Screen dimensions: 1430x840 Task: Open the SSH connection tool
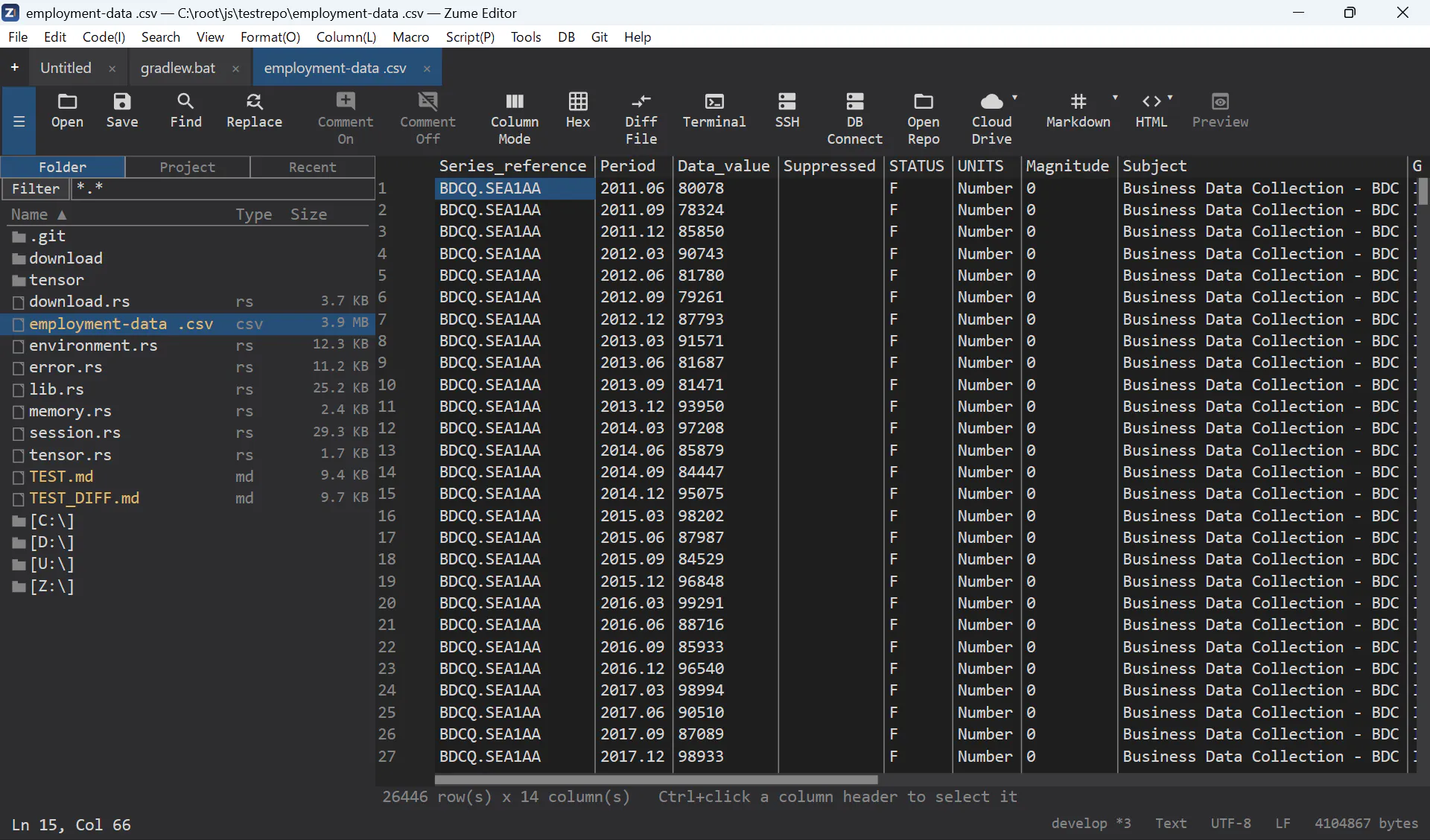(786, 110)
